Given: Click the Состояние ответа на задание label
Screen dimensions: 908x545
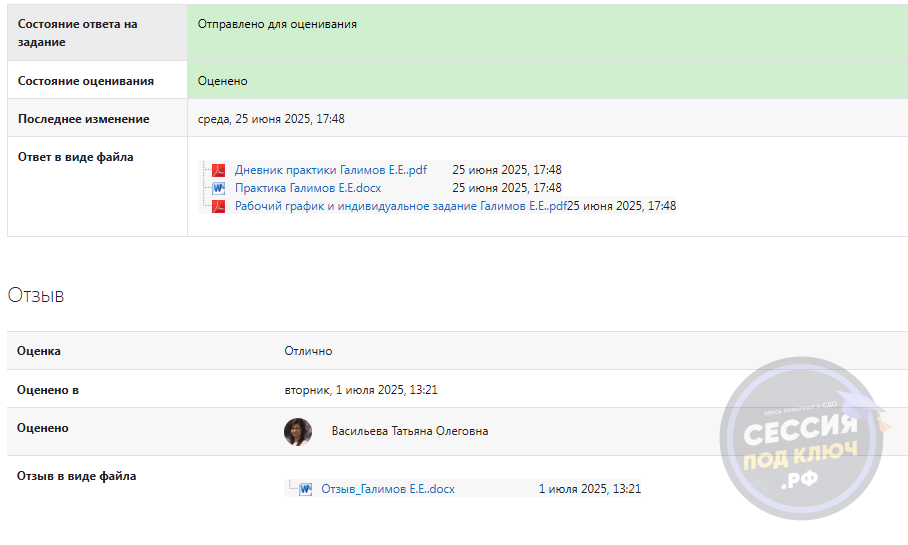Looking at the screenshot, I should tap(78, 33).
